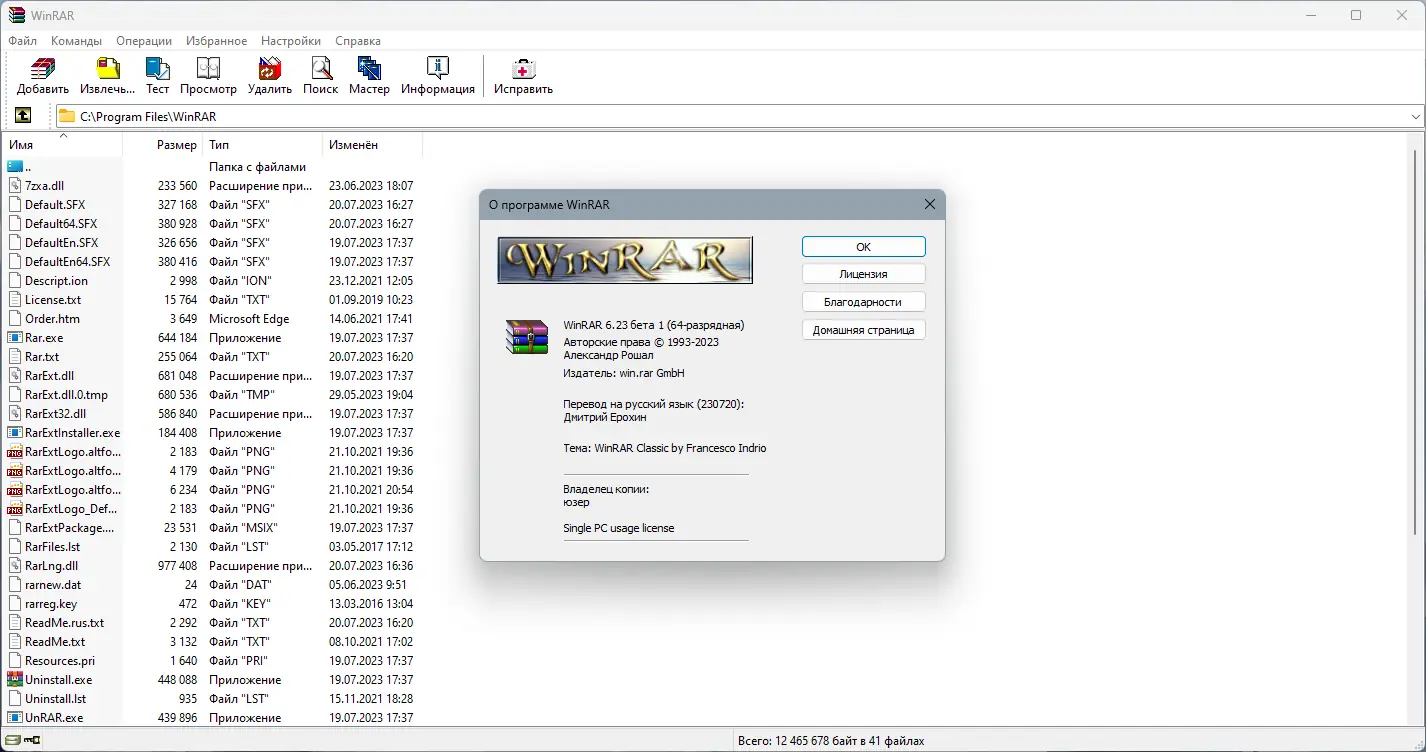Screen dimensions: 1426x752
Task: Click the Добавить (Add) toolbar icon
Action: pos(43,69)
